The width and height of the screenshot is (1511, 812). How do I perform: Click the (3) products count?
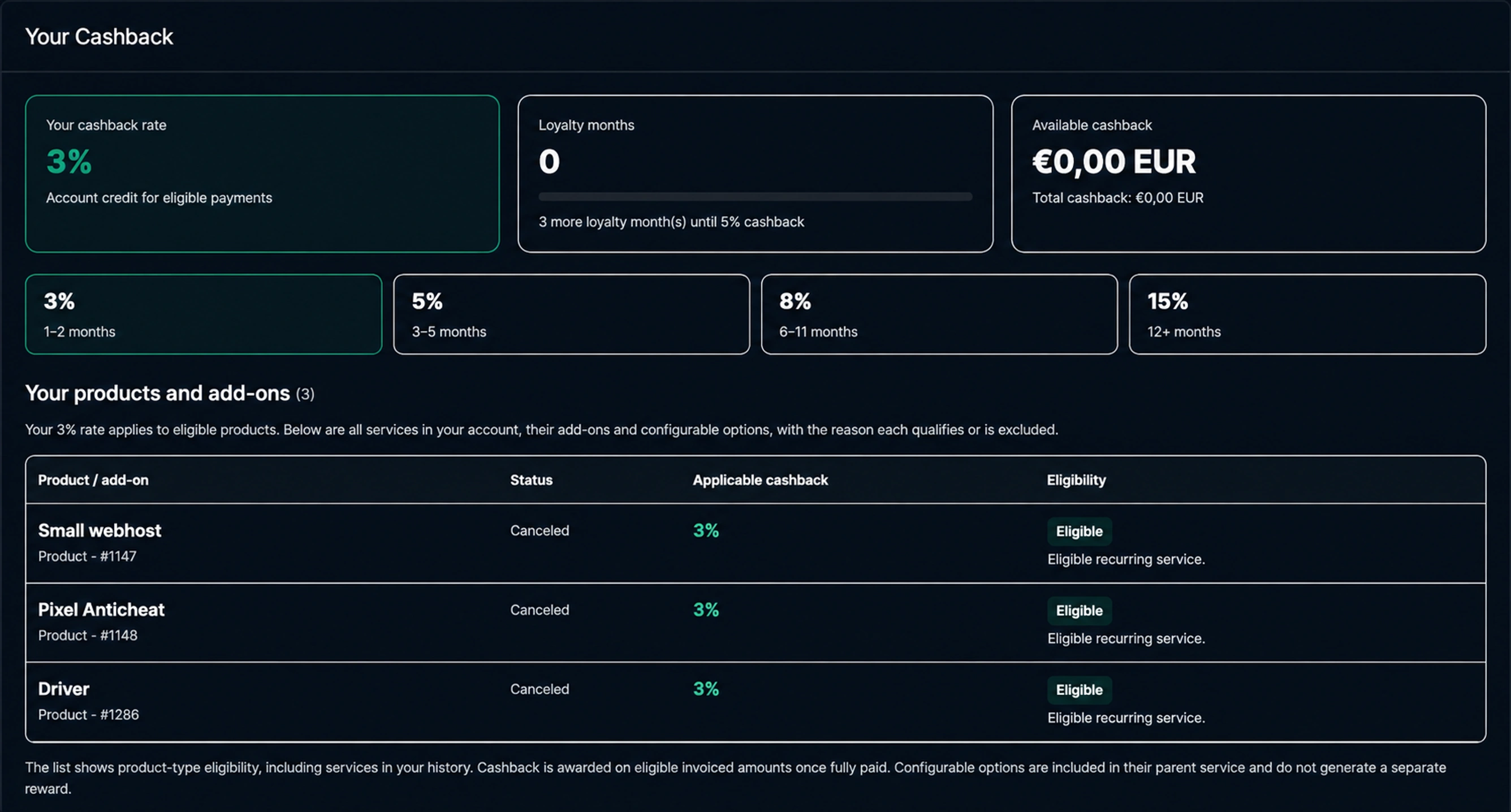(305, 394)
